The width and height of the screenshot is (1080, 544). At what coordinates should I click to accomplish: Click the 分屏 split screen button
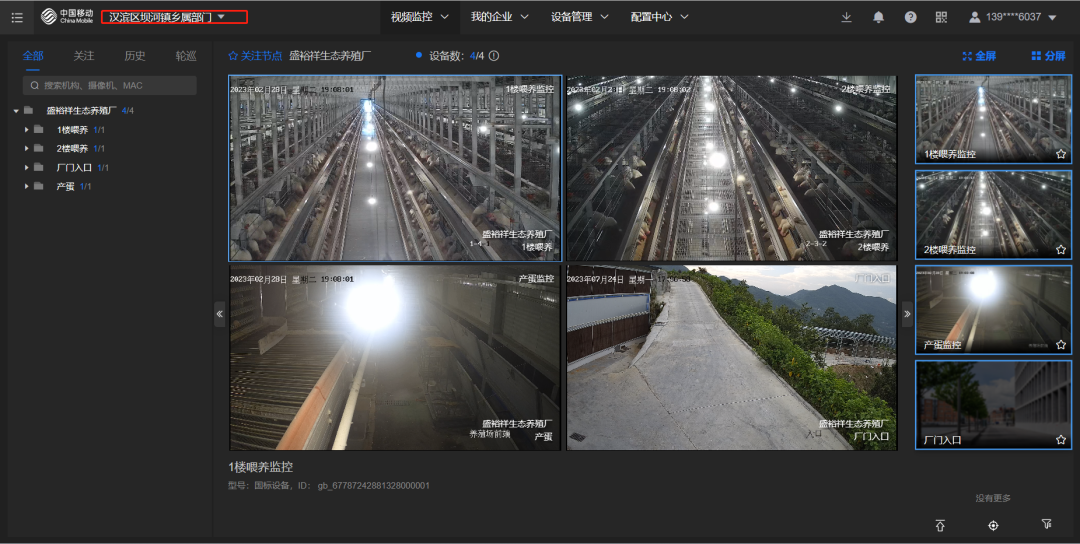pyautogui.click(x=1048, y=56)
